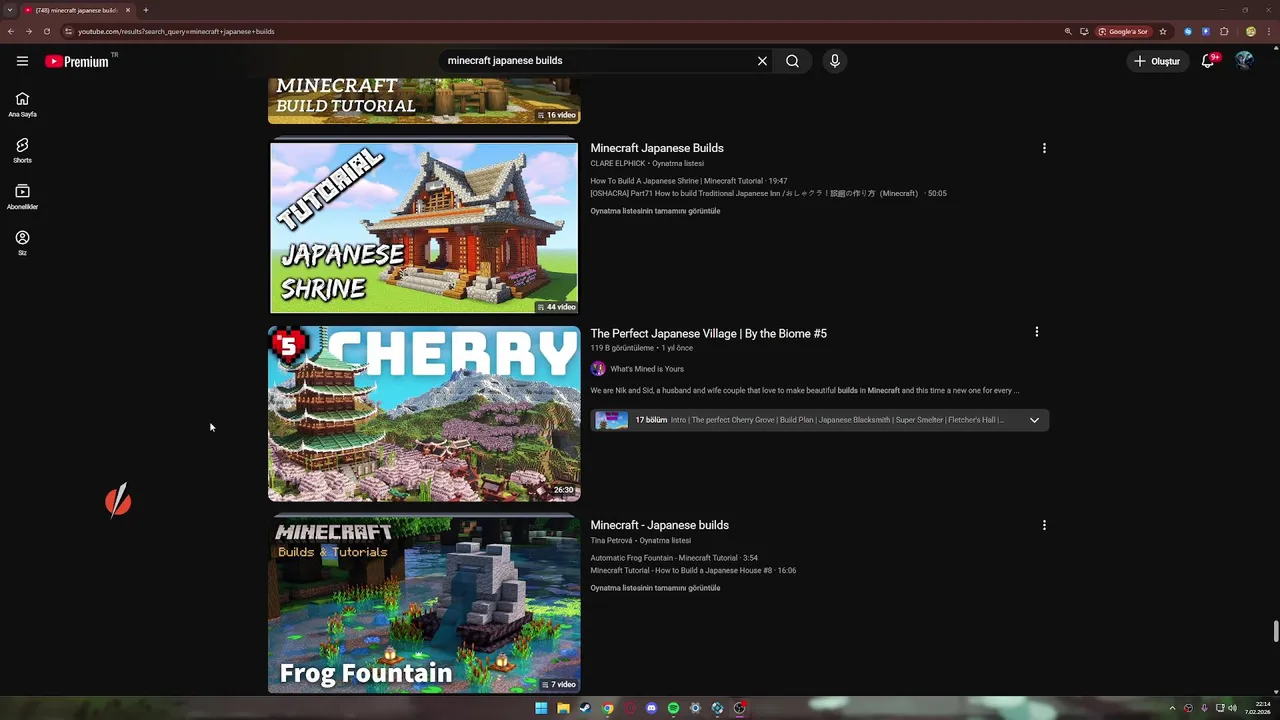Open How To Build A Japanese Shrine video
This screenshot has width=1280, height=720.
[x=688, y=181]
